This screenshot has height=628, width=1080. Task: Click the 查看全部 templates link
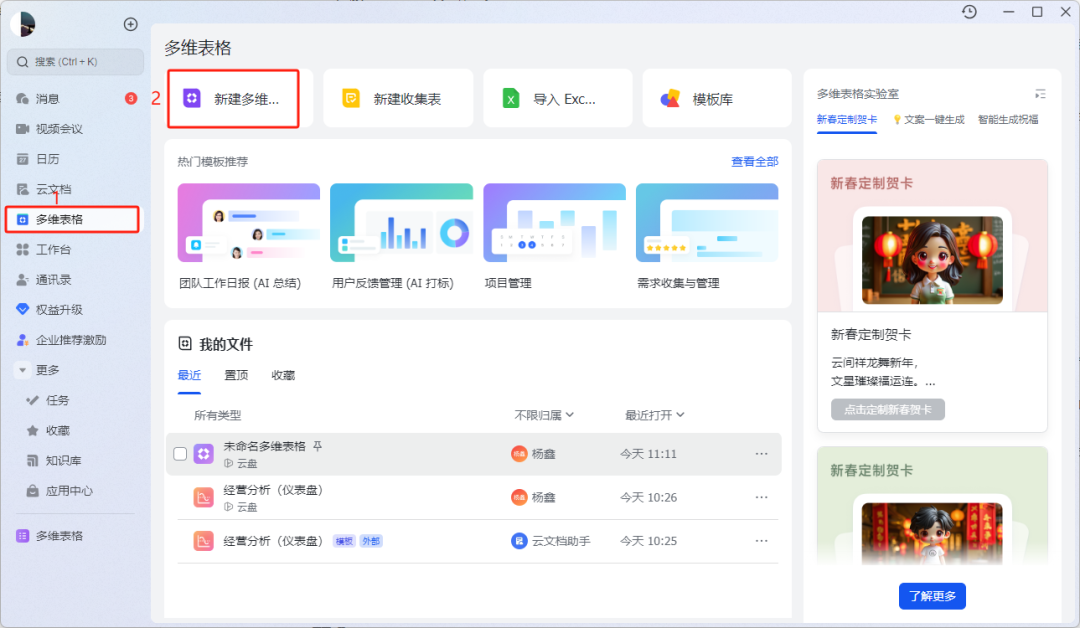click(x=754, y=162)
